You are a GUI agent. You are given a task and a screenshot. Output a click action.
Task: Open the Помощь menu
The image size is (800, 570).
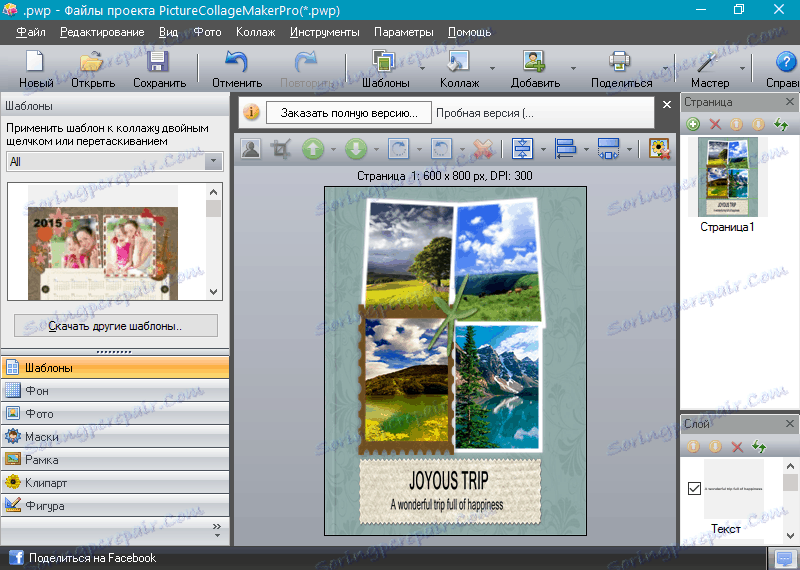coord(469,32)
